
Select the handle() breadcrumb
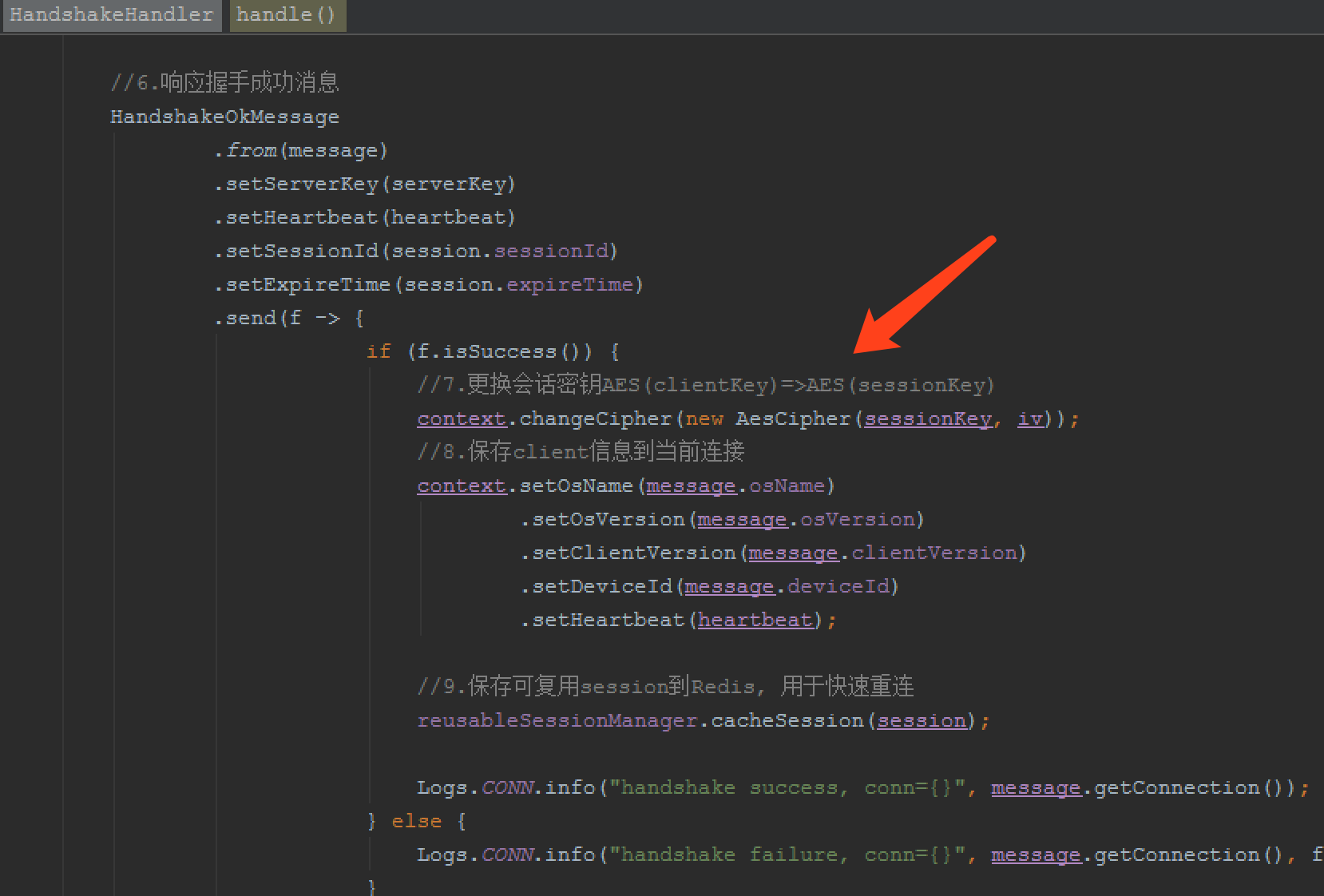point(287,15)
